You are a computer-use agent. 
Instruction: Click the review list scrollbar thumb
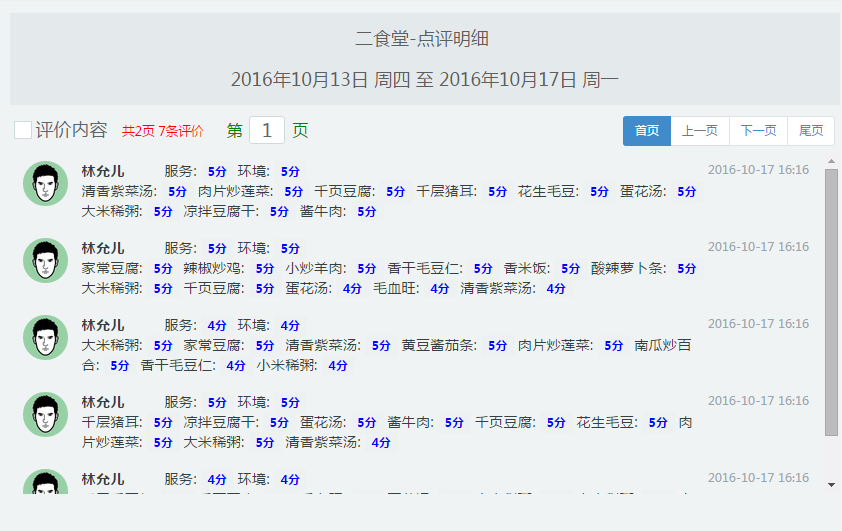(831, 300)
